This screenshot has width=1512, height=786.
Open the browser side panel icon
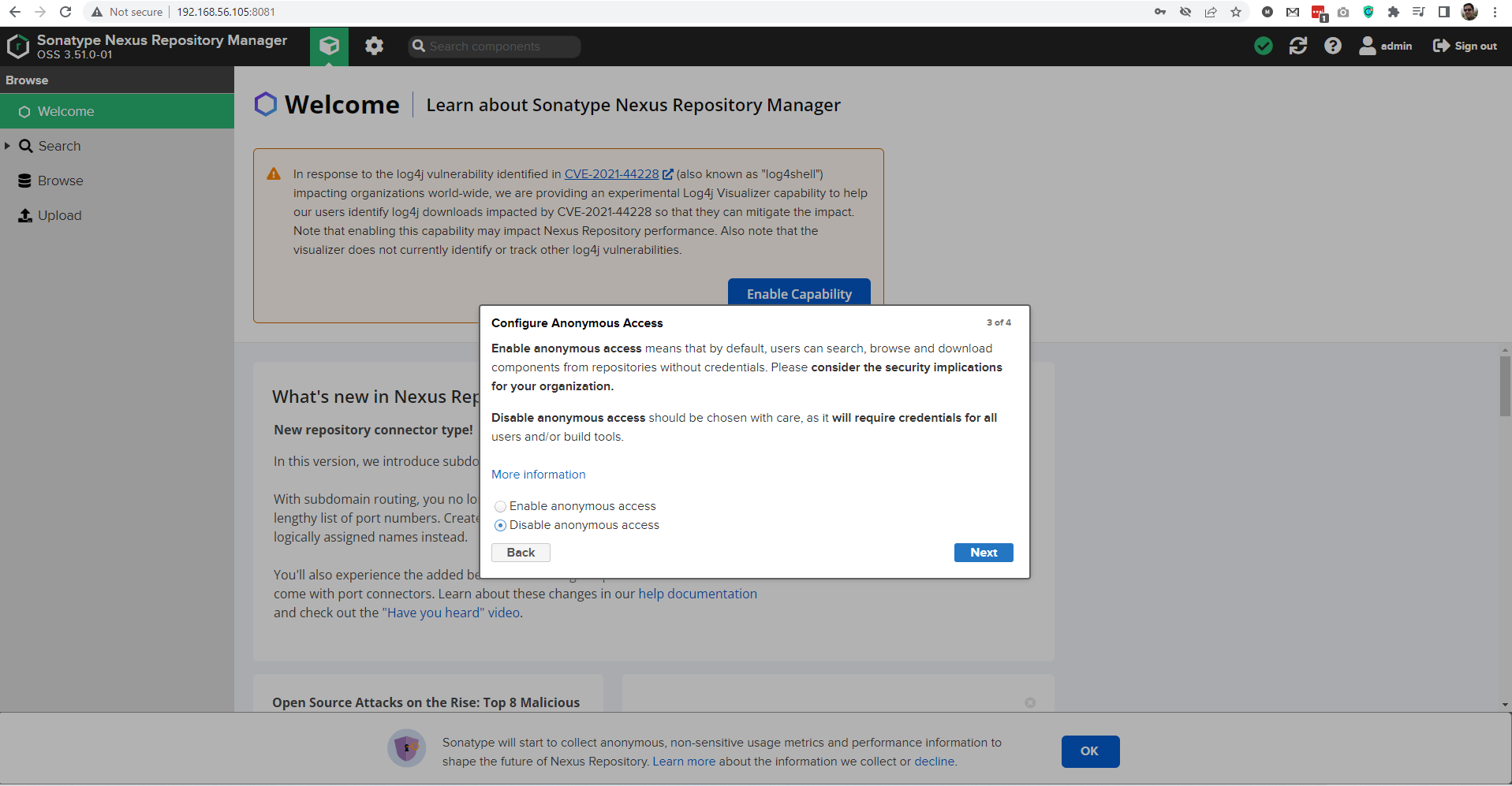(x=1444, y=12)
